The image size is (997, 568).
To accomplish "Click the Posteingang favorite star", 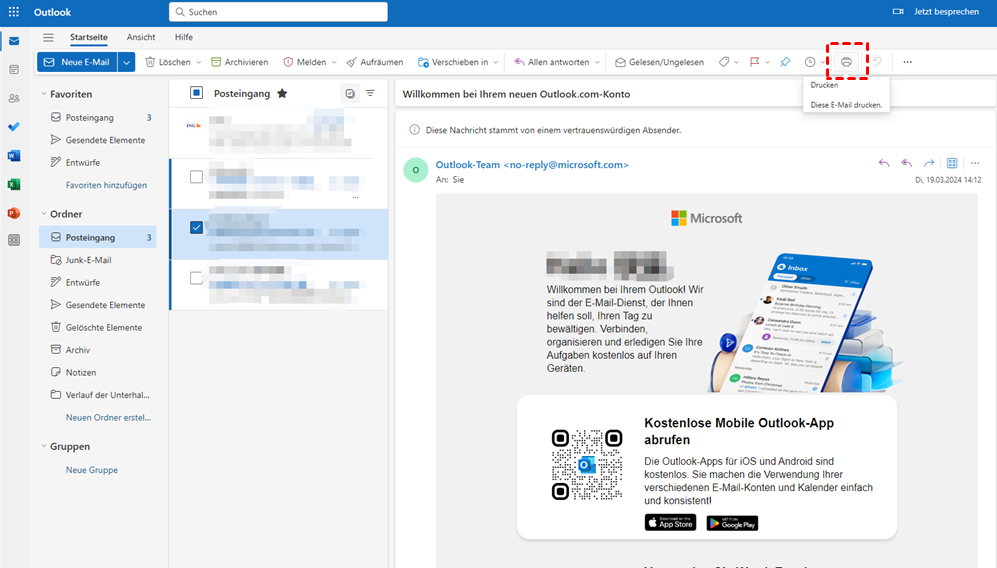I will 282,94.
